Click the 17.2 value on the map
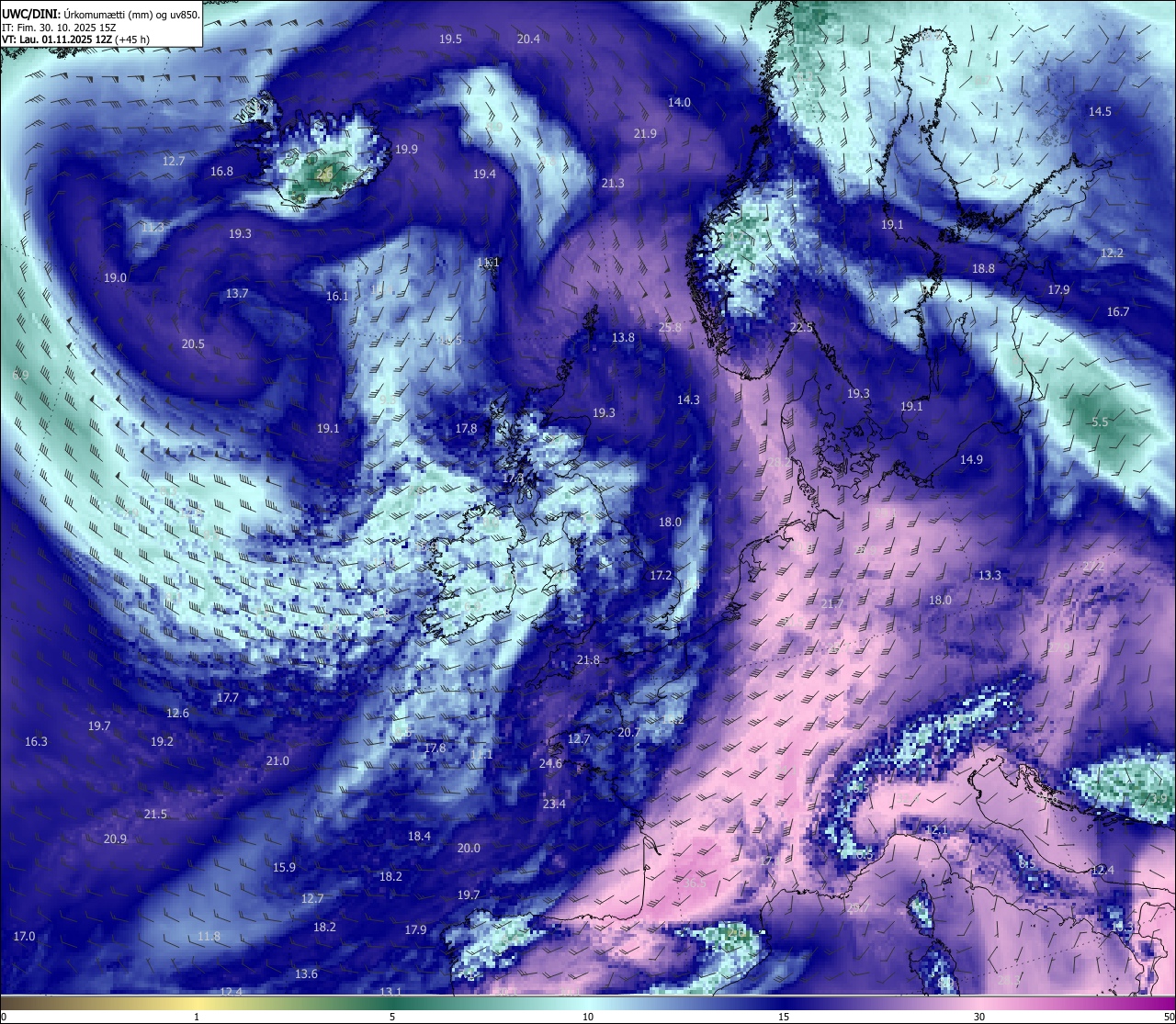 pos(661,576)
